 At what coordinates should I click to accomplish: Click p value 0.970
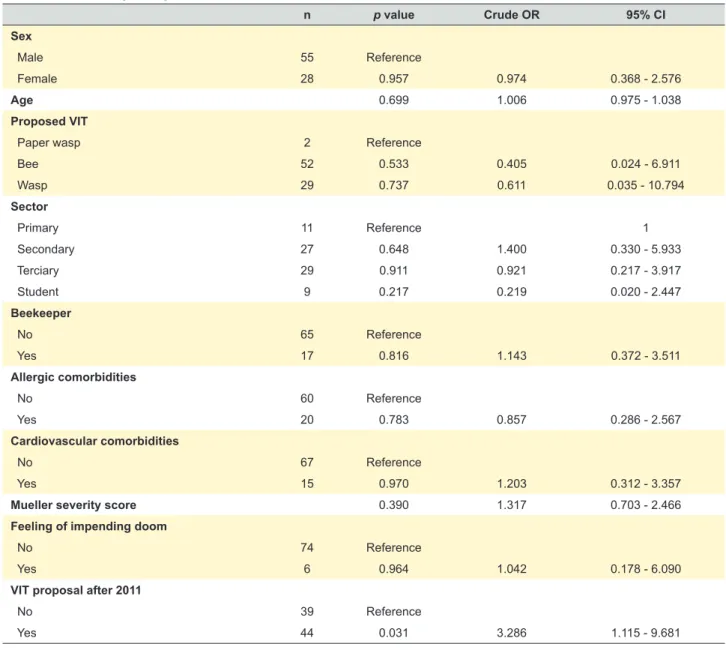click(394, 483)
